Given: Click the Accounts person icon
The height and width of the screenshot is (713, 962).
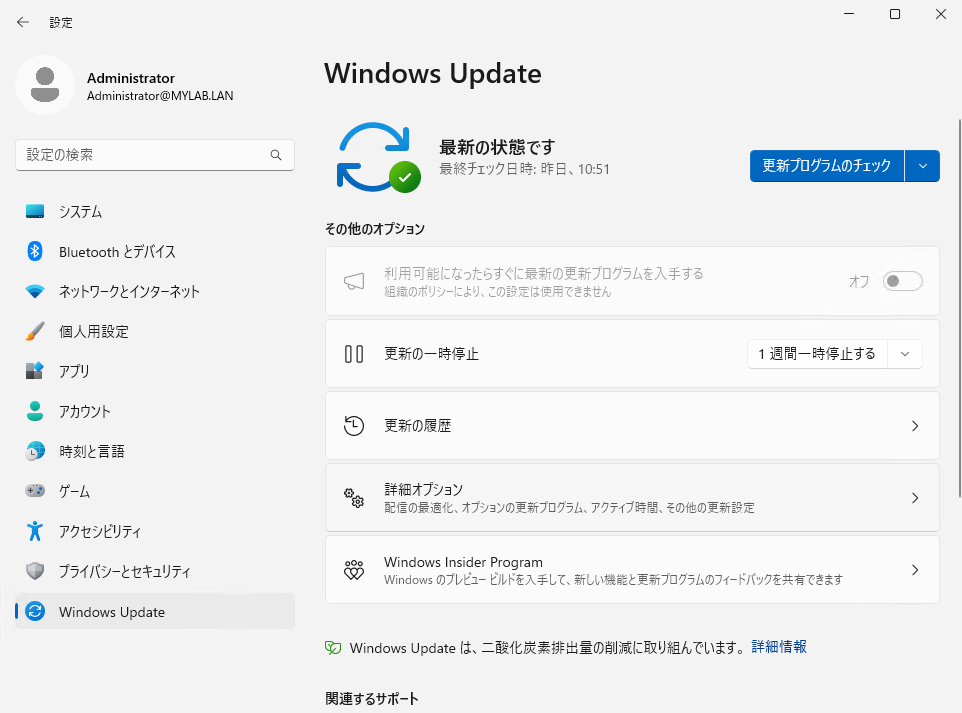Looking at the screenshot, I should click(35, 411).
